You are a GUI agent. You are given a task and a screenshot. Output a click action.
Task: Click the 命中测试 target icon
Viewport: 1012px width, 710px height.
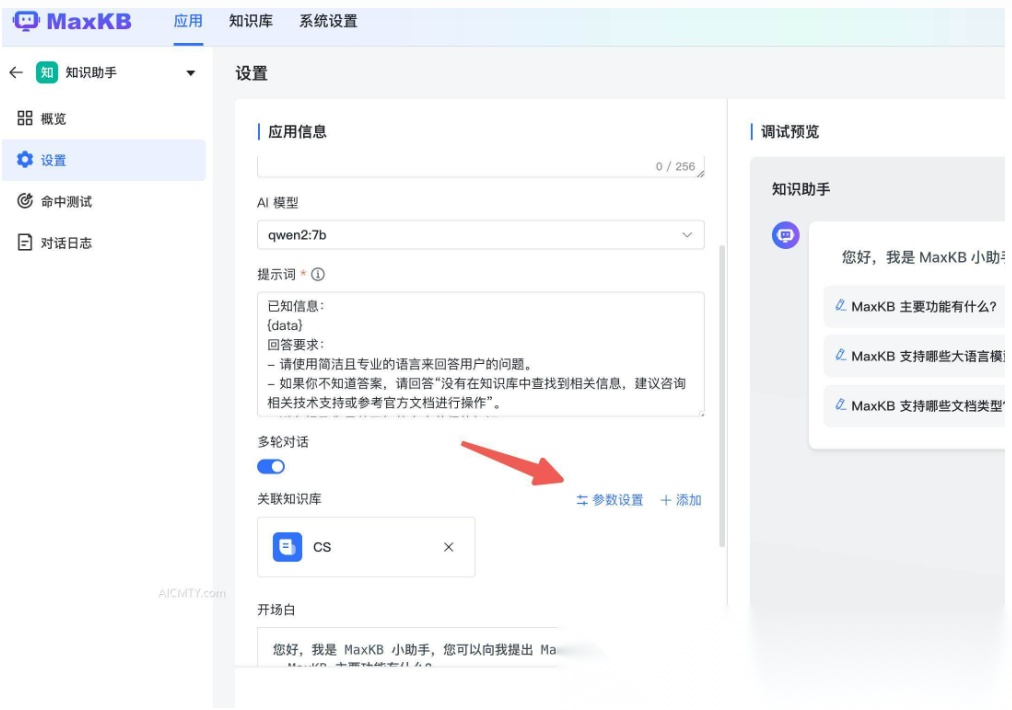pyautogui.click(x=25, y=201)
